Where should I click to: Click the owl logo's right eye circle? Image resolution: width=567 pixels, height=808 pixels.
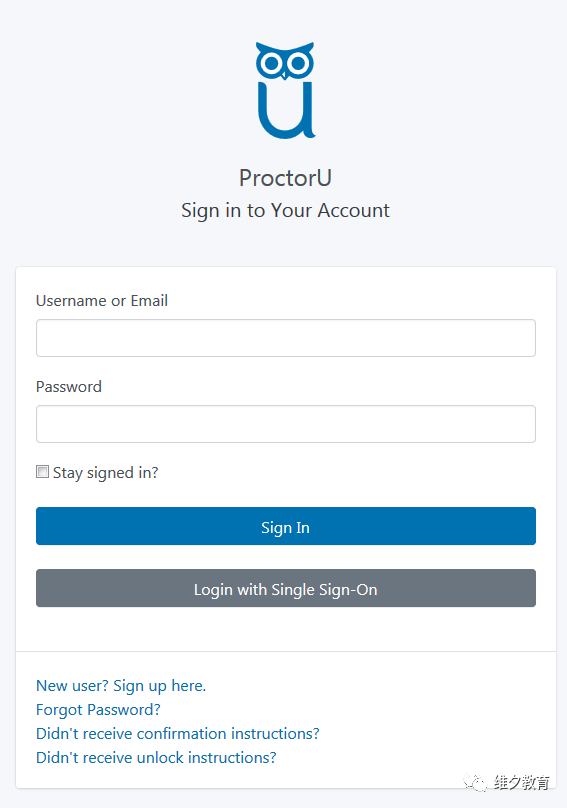pyautogui.click(x=299, y=63)
